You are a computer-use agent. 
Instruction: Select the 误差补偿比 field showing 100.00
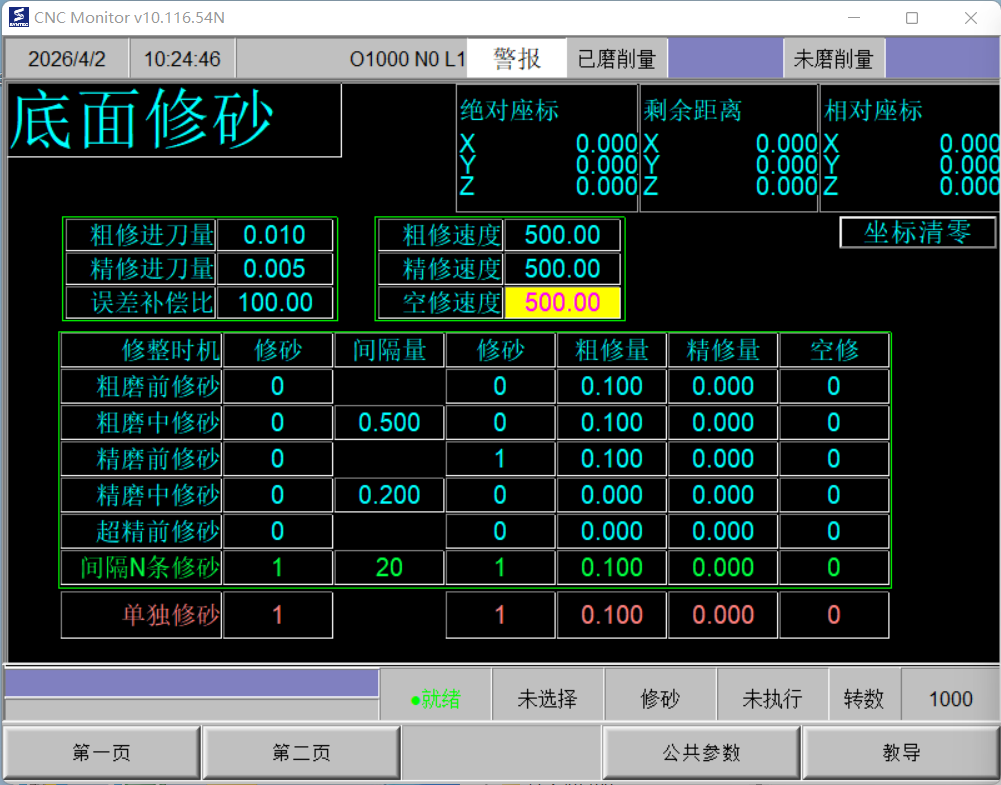coord(275,302)
